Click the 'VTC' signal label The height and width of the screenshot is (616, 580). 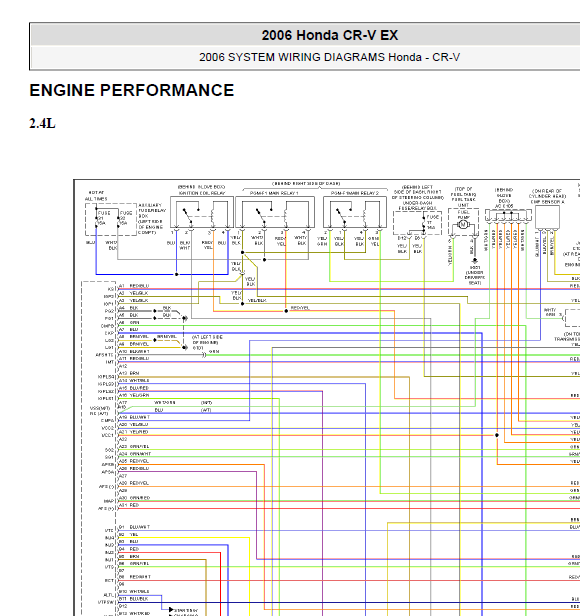[110, 531]
